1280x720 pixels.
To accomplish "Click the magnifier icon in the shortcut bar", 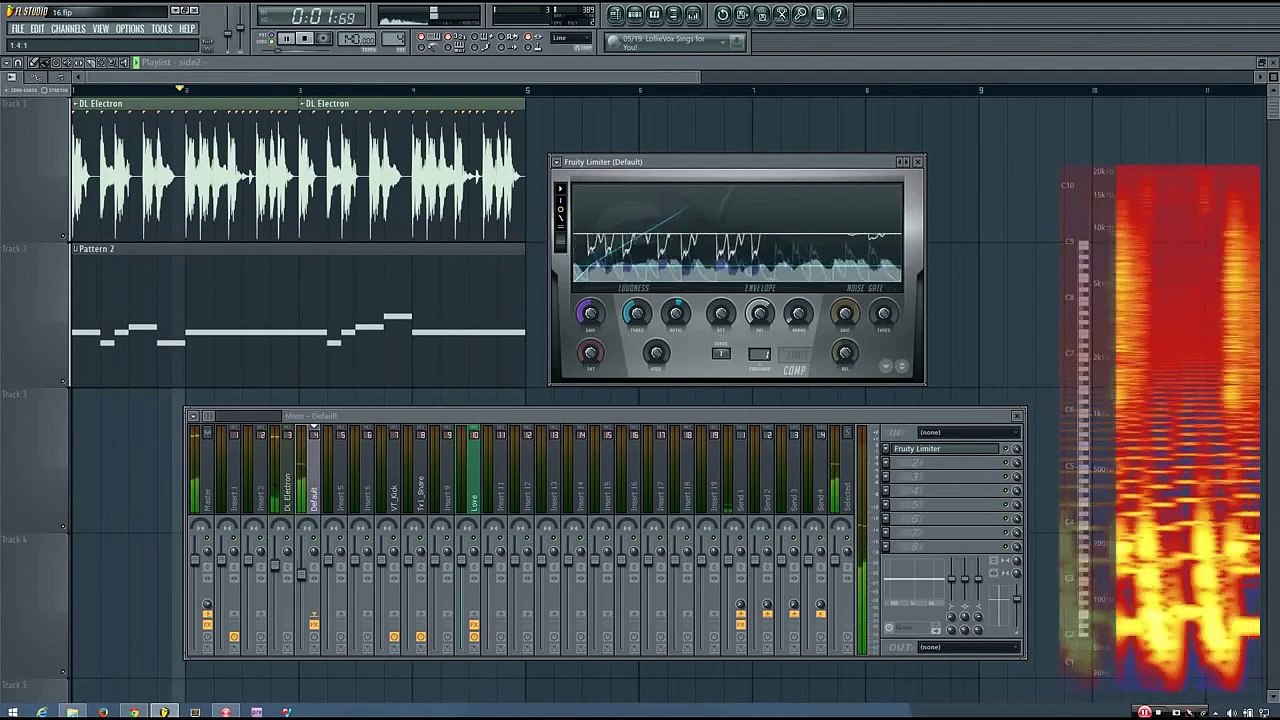I will click(800, 15).
